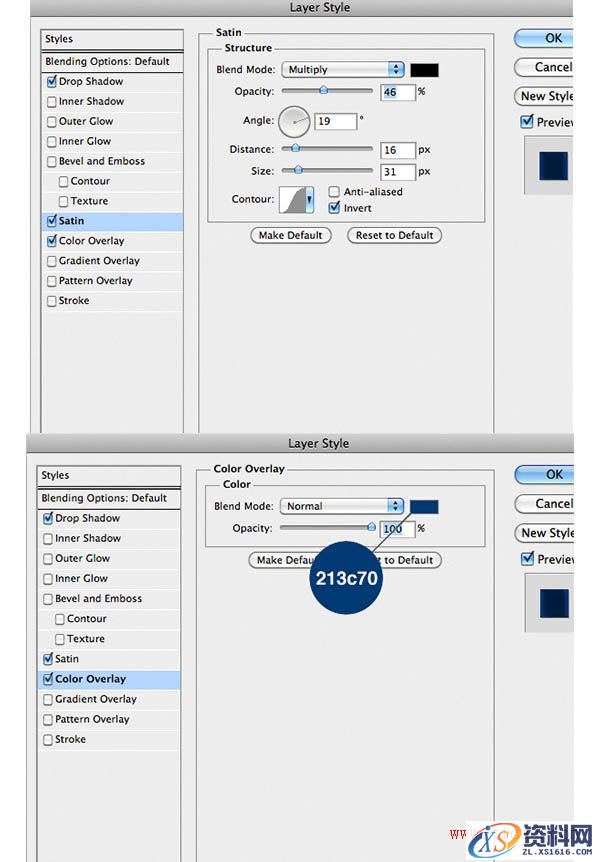Uncheck the Invert checkbox
This screenshot has height=862, width=600.
tap(335, 208)
